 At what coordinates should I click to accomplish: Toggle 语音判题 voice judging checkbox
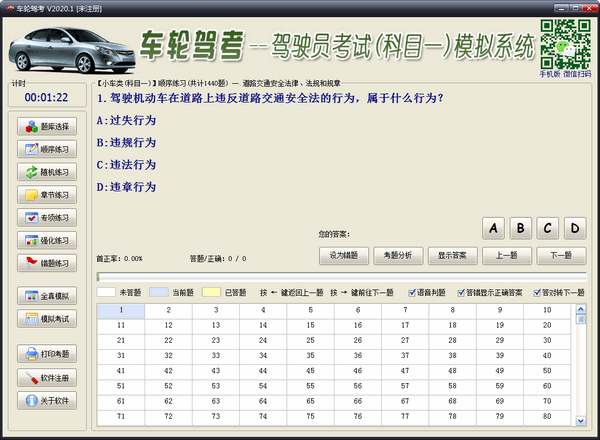pyautogui.click(x=408, y=293)
